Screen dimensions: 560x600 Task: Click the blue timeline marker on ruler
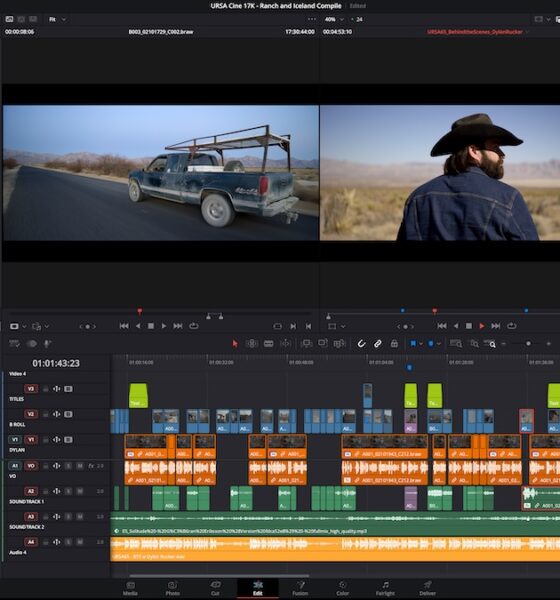pyautogui.click(x=409, y=368)
